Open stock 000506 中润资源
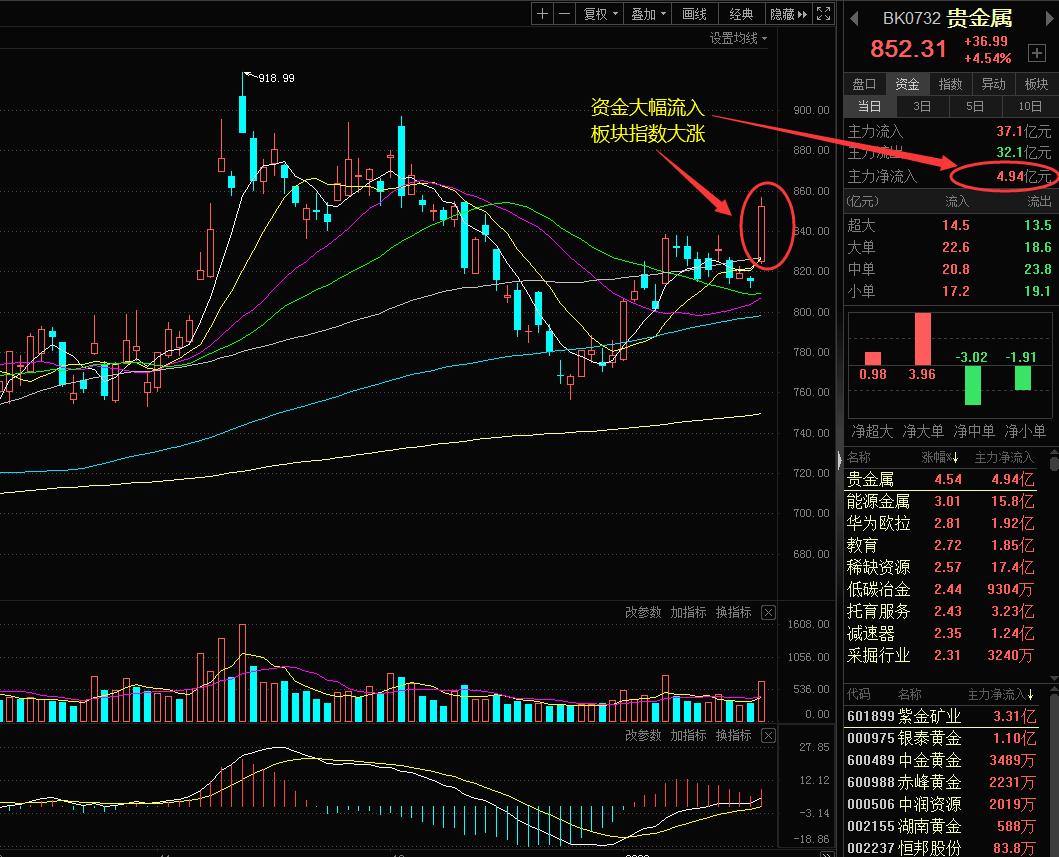The height and width of the screenshot is (857, 1059). point(941,804)
